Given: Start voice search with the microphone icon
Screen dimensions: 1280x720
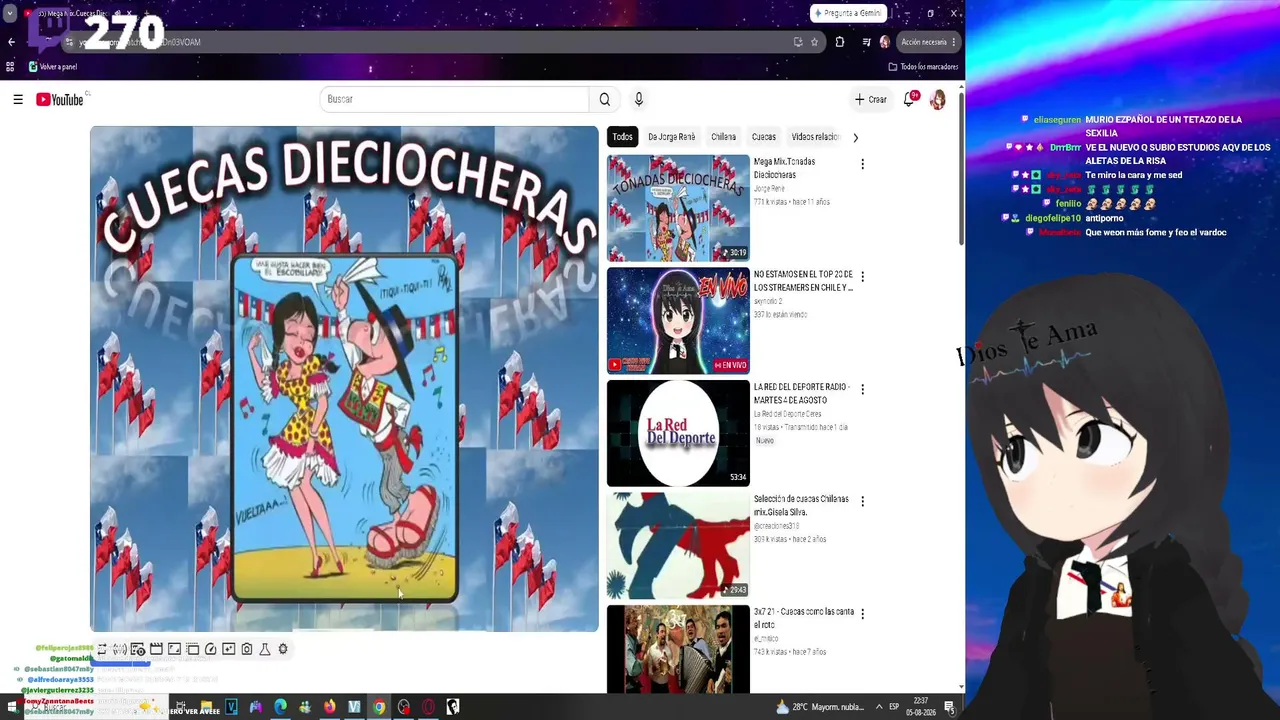Looking at the screenshot, I should pyautogui.click(x=638, y=99).
